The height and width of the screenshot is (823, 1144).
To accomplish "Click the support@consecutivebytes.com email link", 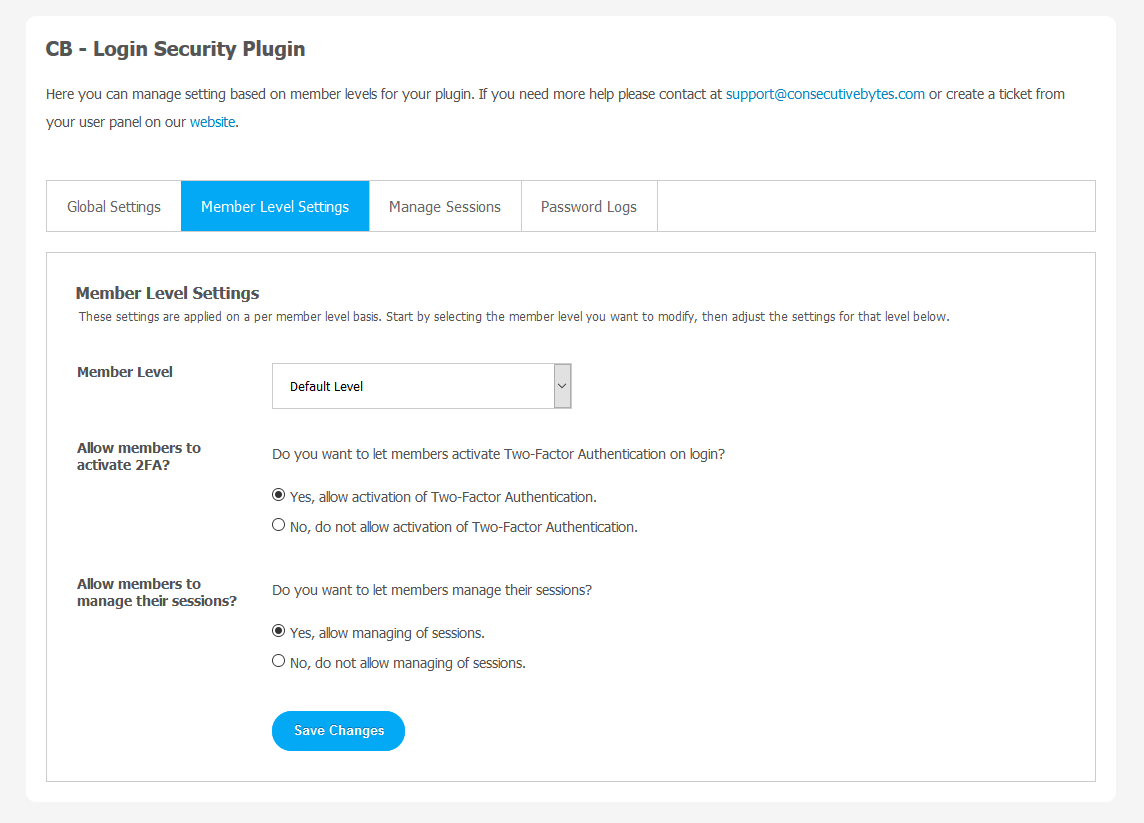I will tap(825, 94).
